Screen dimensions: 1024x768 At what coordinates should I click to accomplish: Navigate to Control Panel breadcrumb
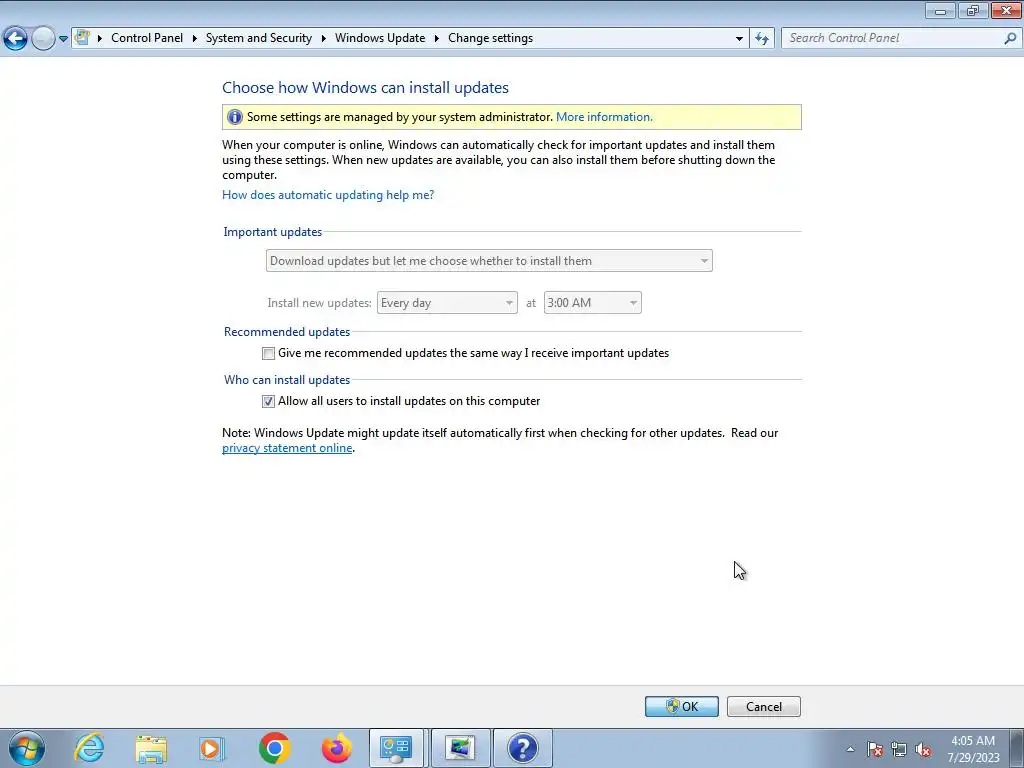pos(147,38)
